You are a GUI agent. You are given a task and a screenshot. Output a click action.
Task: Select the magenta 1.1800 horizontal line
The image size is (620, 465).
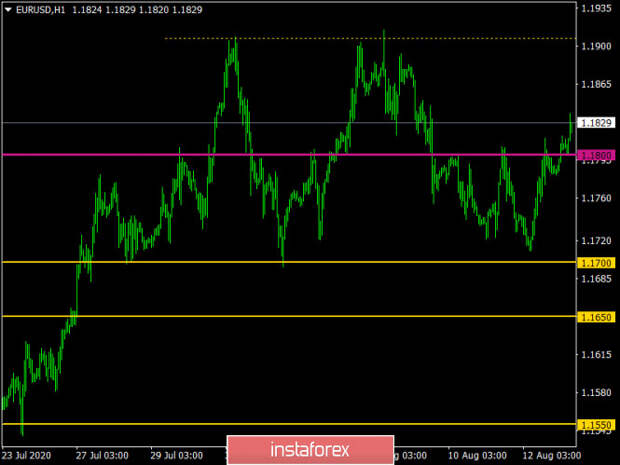point(289,154)
